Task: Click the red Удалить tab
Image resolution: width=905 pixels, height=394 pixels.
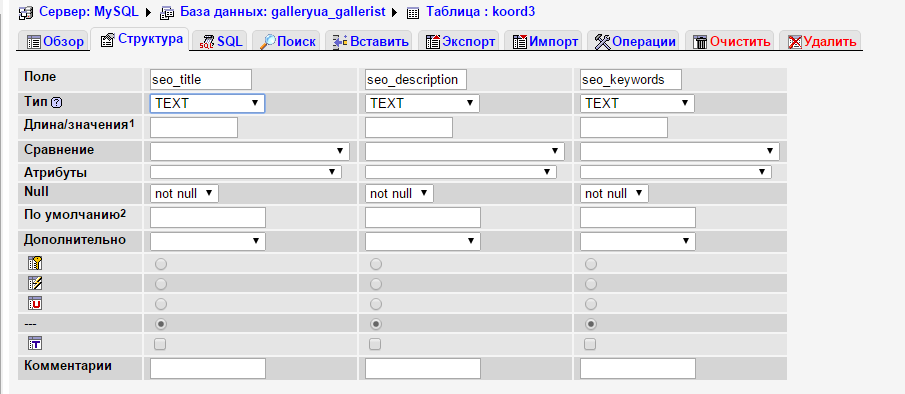Action: tap(821, 41)
